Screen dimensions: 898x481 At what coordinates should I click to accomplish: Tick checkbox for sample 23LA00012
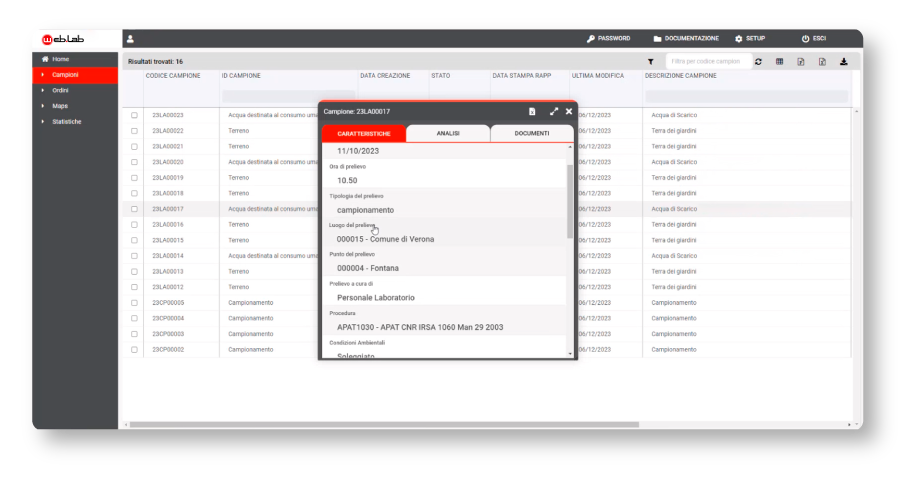click(x=134, y=287)
